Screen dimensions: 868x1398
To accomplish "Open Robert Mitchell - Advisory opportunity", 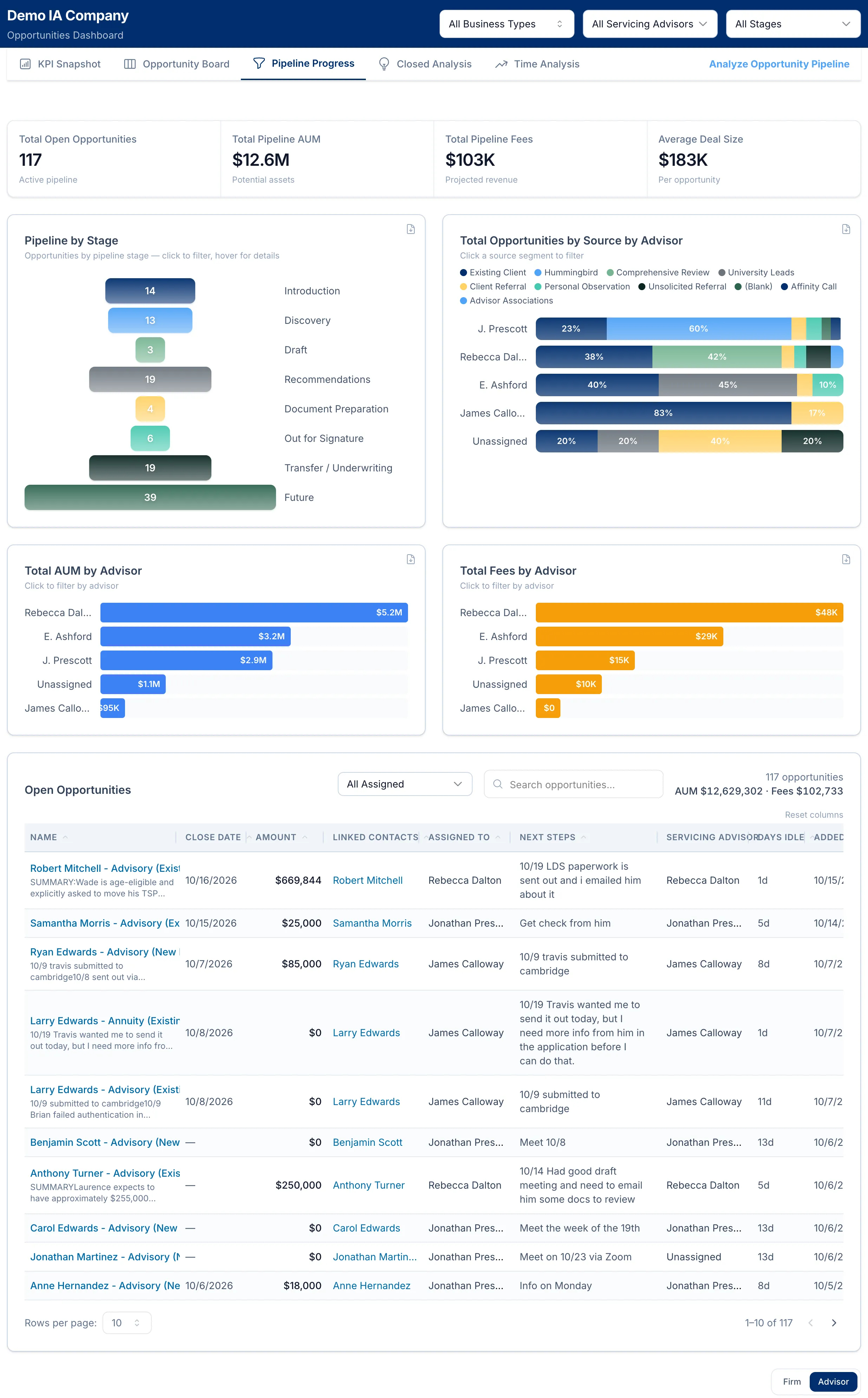I will point(105,868).
